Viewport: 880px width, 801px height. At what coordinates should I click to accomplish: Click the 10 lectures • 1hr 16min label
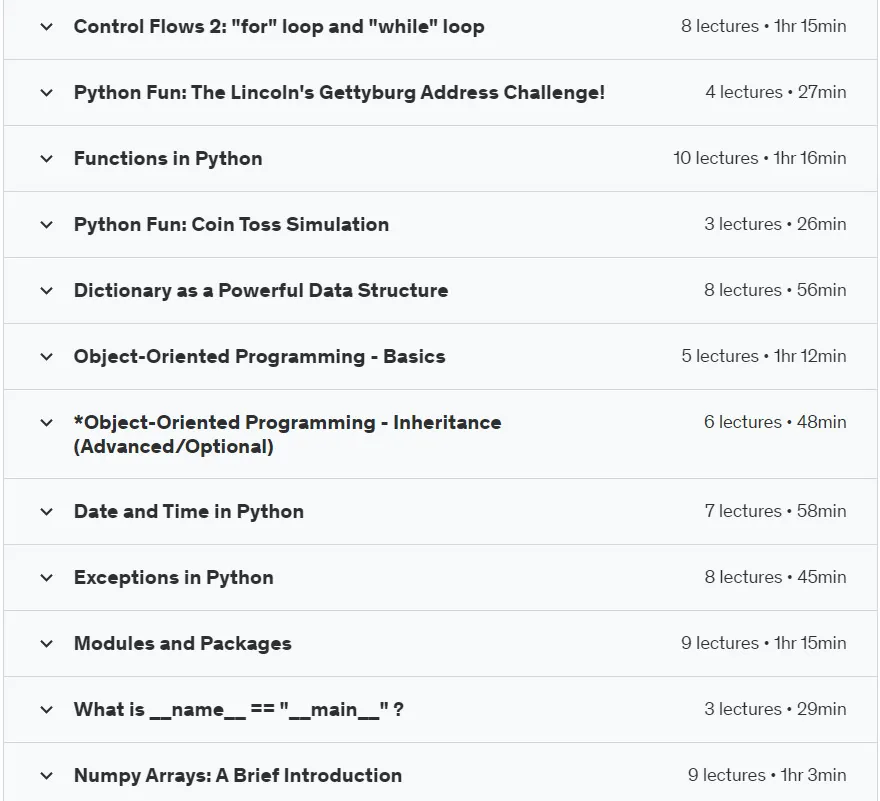pyautogui.click(x=760, y=158)
